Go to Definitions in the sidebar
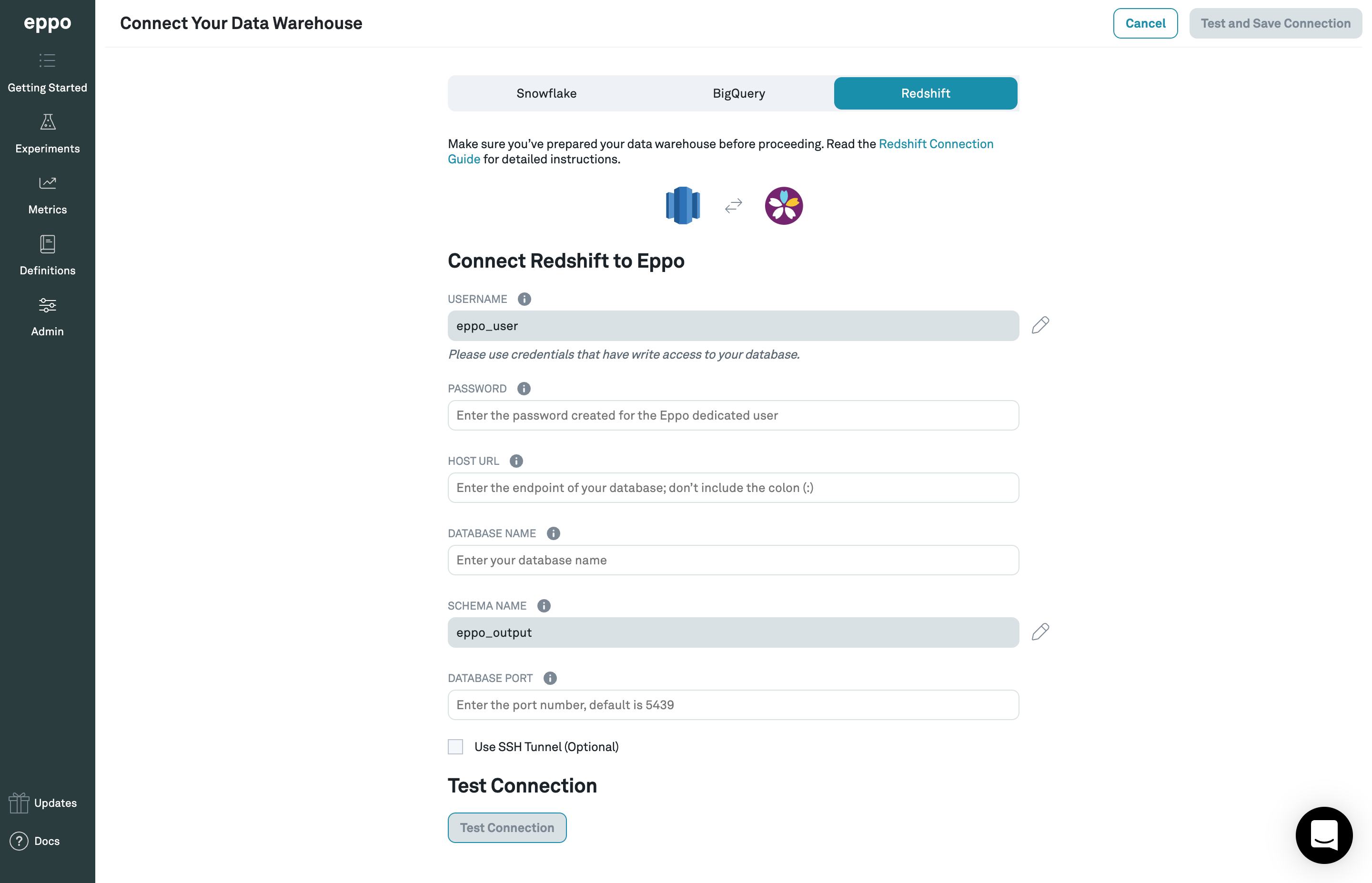Image resolution: width=1372 pixels, height=883 pixels. (x=47, y=256)
